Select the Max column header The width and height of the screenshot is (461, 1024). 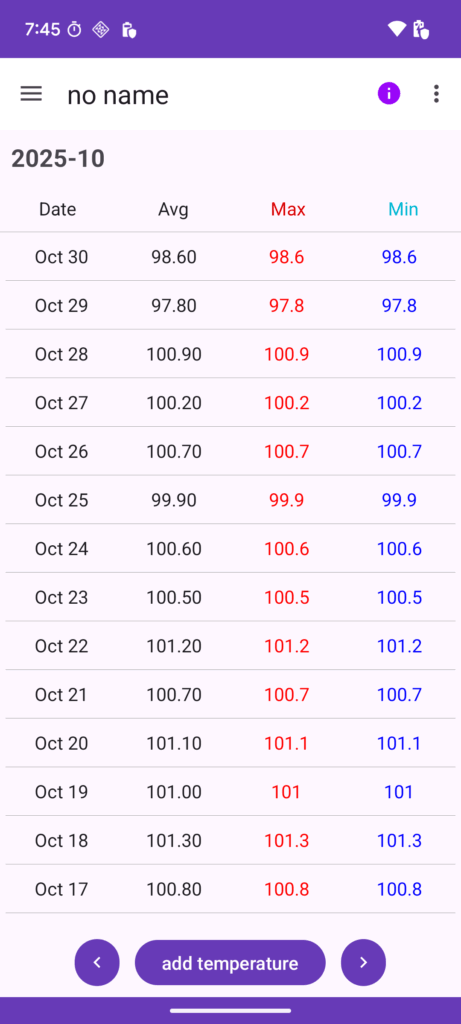288,209
